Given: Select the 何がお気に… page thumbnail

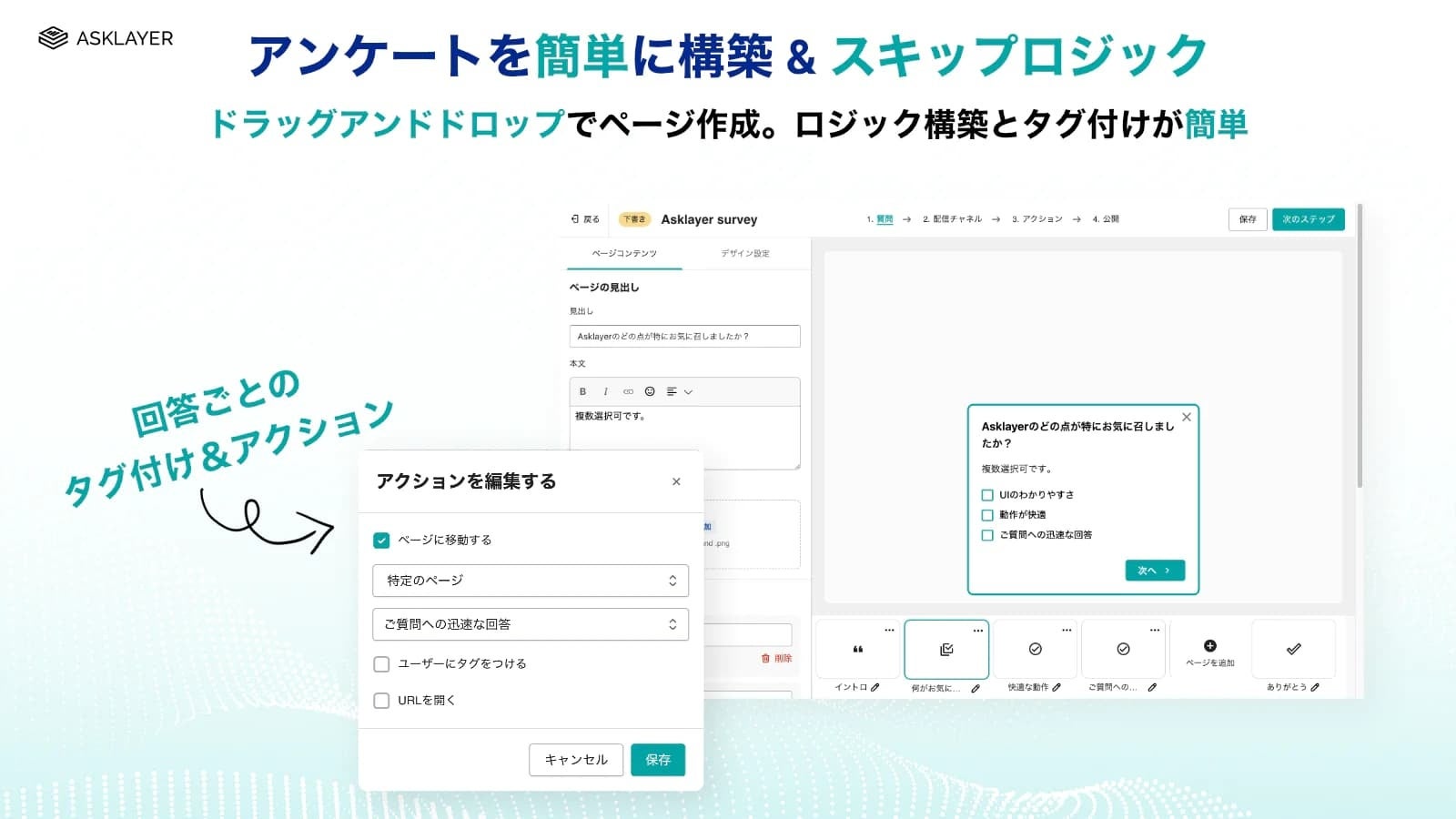Looking at the screenshot, I should [x=945, y=650].
